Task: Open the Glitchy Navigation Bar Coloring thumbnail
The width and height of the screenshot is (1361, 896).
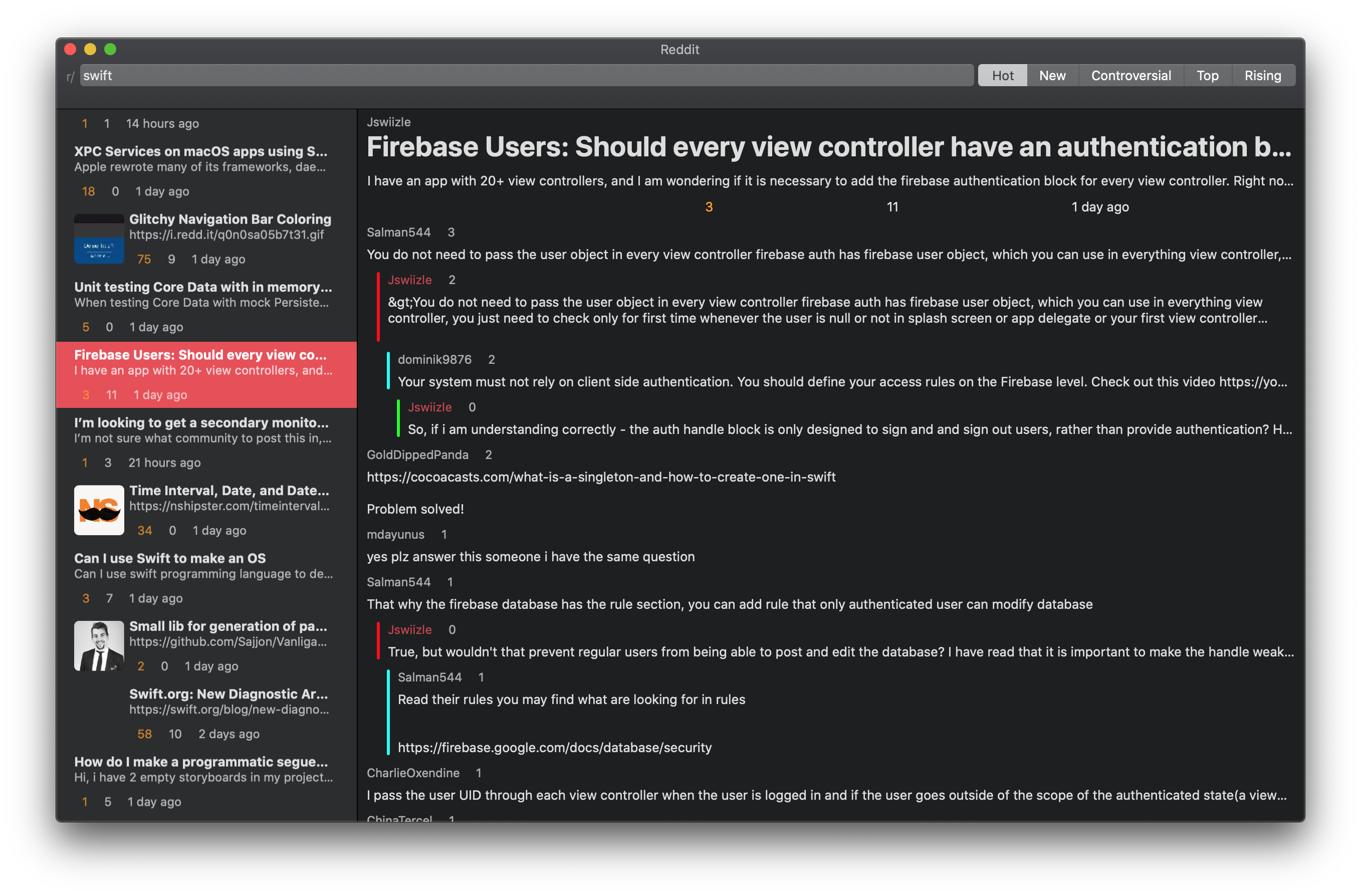Action: tap(99, 239)
